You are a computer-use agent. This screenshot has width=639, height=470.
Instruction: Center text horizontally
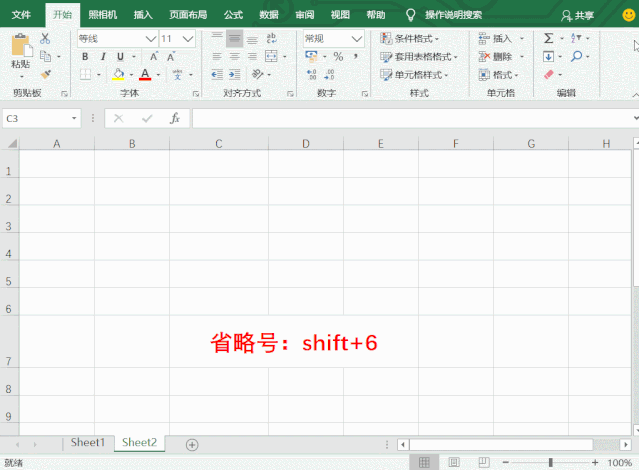(x=235, y=56)
